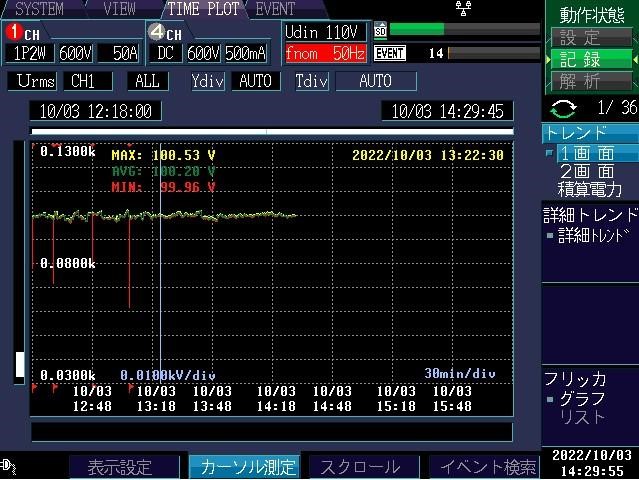Open the VIEW tab
The width and height of the screenshot is (639, 480).
click(x=119, y=9)
